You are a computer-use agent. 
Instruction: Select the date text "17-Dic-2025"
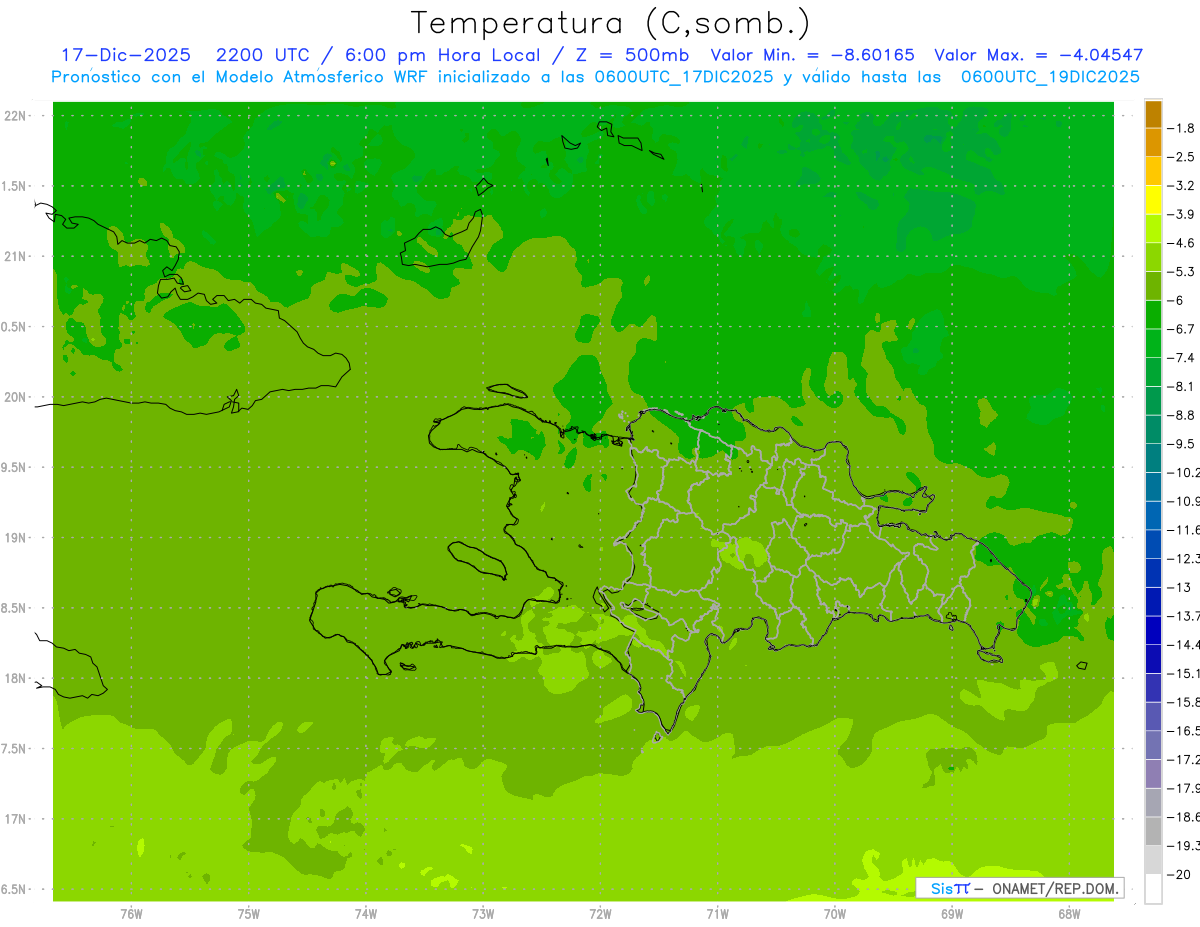pyautogui.click(x=126, y=55)
